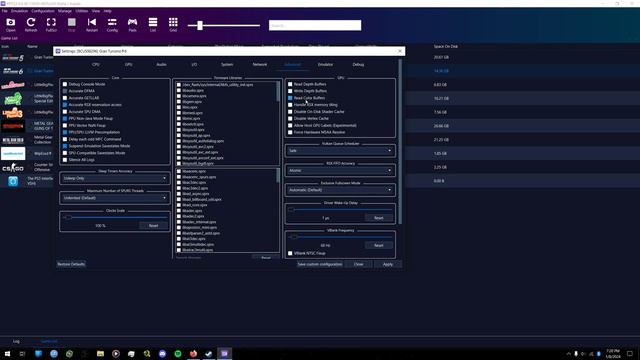This screenshot has width=640, height=360.
Task: Enable Disable Vertex Cache checkbox
Action: coord(290,119)
